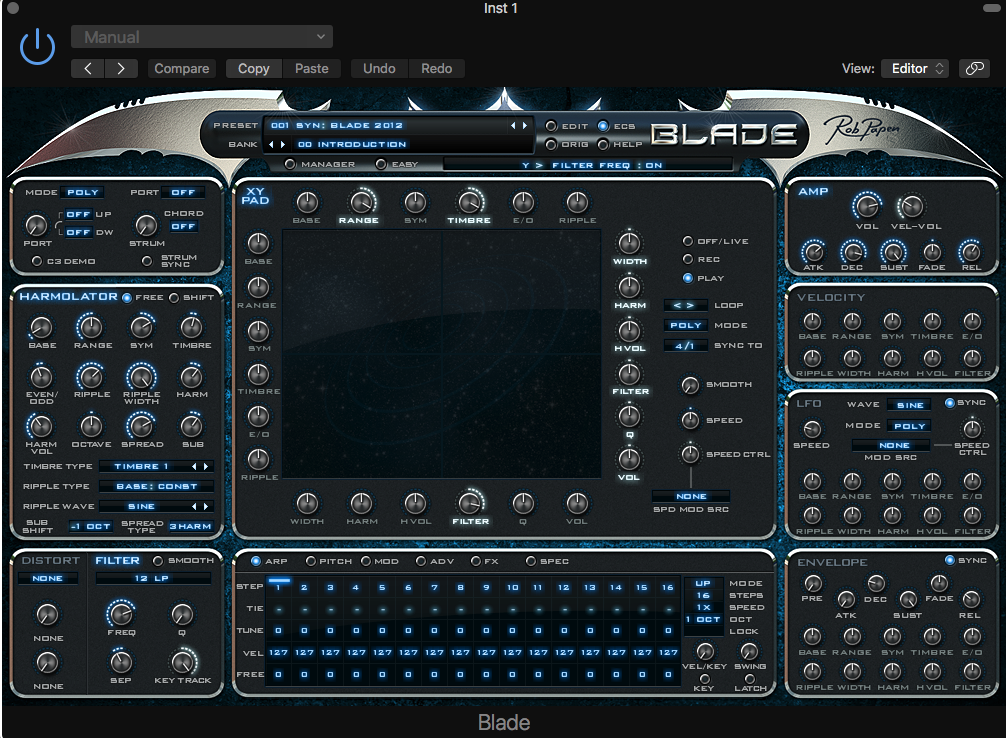The image size is (1006, 738).
Task: Enable the EASY mode option
Action: coord(381,164)
